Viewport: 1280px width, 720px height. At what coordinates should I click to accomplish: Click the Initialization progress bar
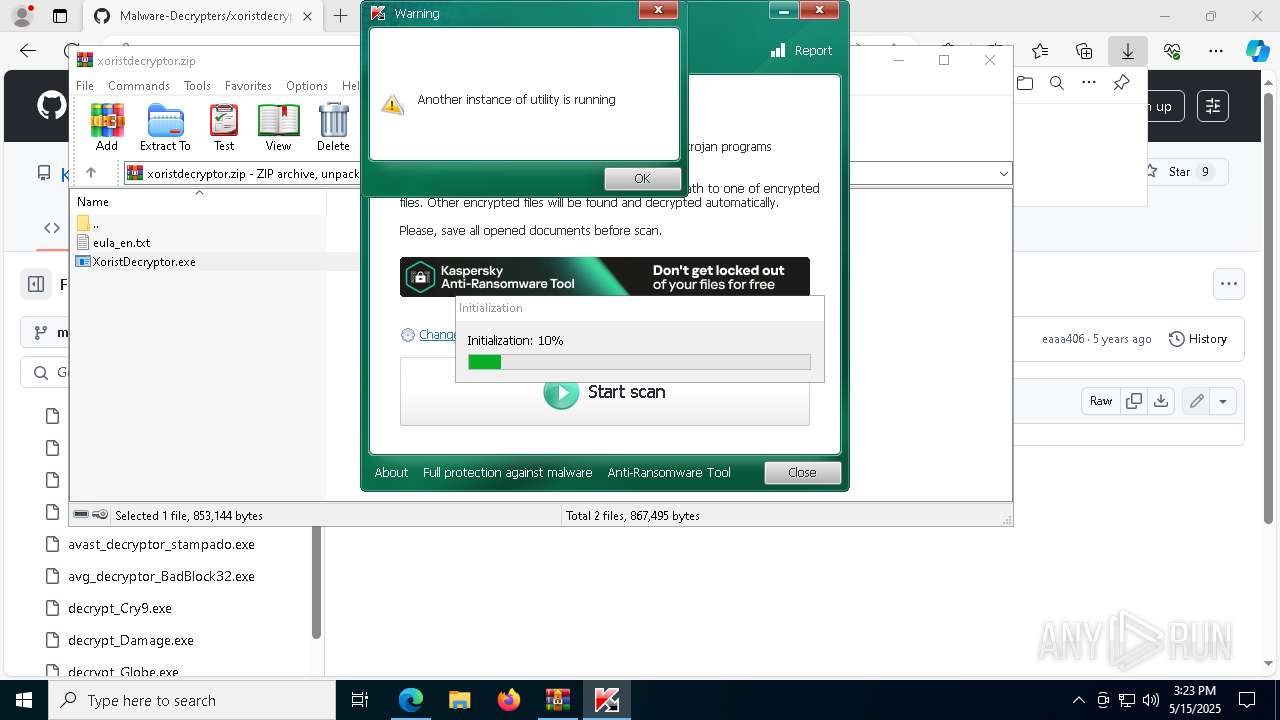click(639, 362)
